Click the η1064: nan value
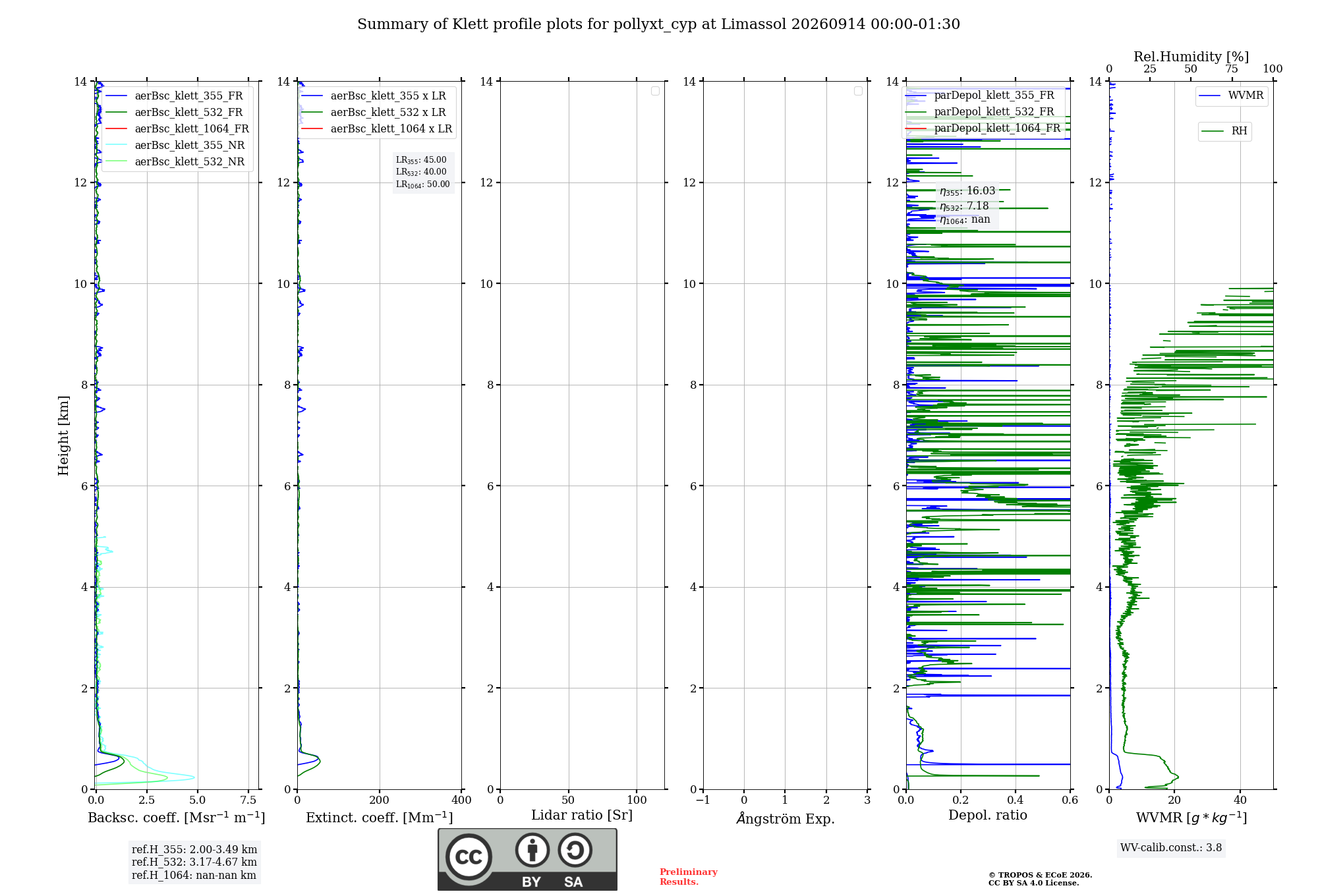 click(965, 219)
